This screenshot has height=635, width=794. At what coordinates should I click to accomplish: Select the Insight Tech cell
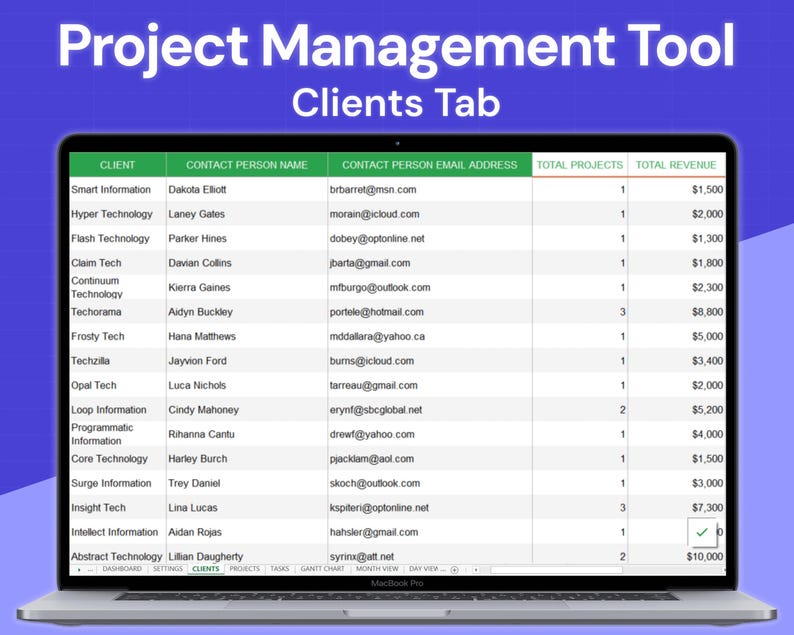tap(117, 507)
